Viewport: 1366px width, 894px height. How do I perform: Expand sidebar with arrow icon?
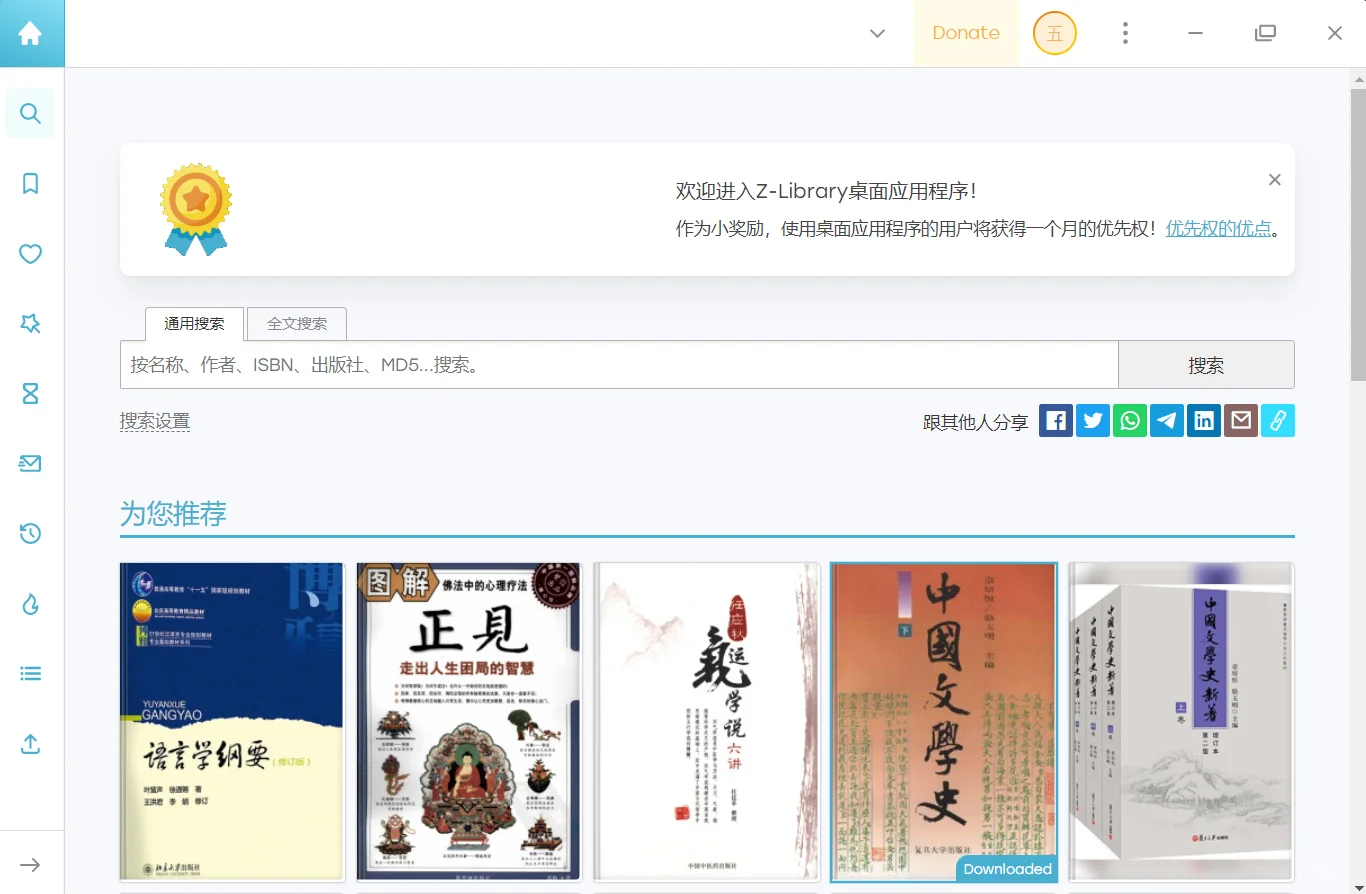pyautogui.click(x=31, y=864)
